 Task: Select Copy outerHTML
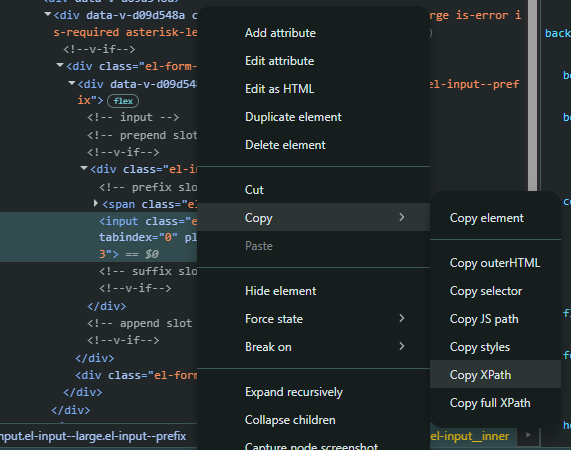(x=495, y=263)
